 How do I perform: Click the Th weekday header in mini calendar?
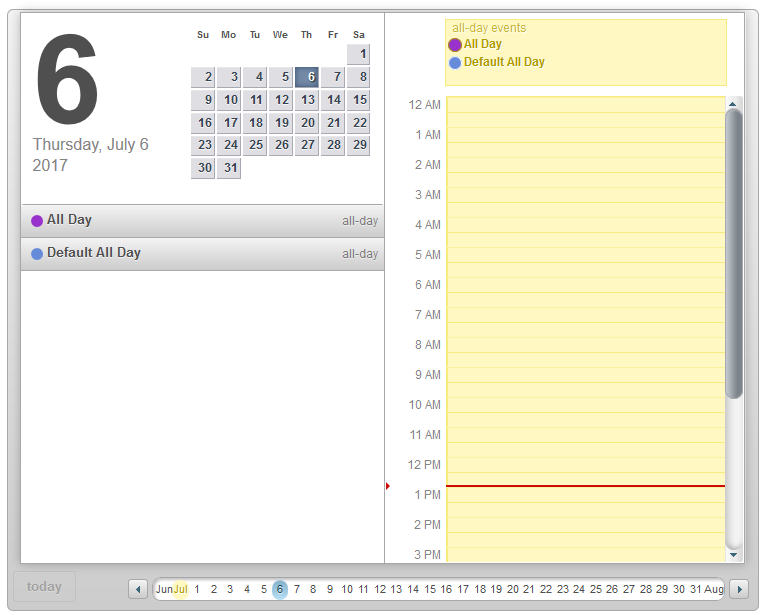pyautogui.click(x=306, y=35)
